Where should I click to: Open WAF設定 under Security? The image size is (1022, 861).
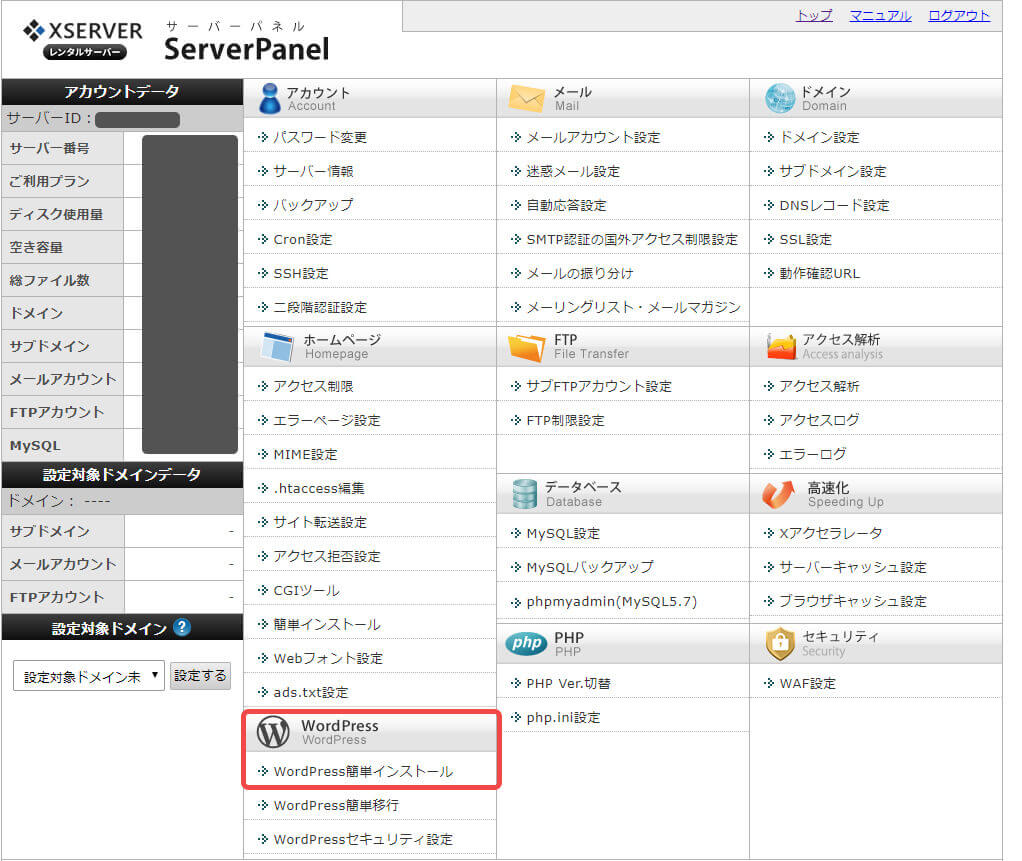point(807,683)
